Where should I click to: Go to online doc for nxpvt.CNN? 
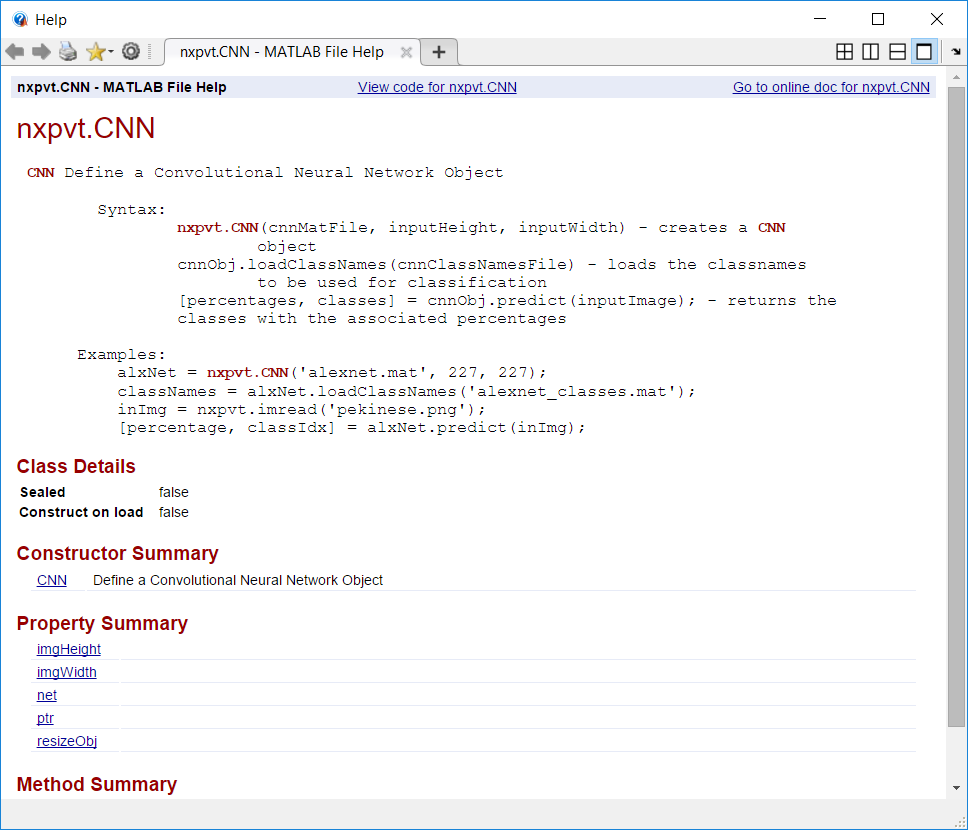tap(831, 87)
